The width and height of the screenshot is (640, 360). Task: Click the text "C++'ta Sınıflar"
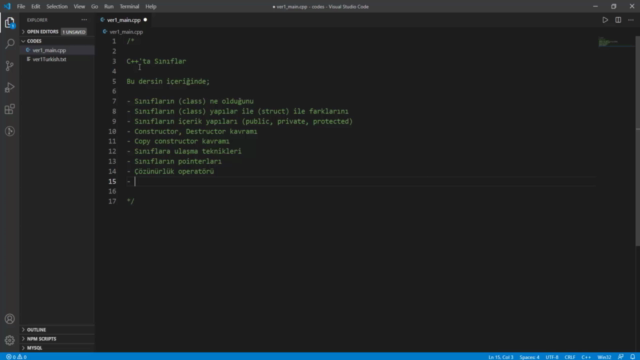(x=156, y=61)
